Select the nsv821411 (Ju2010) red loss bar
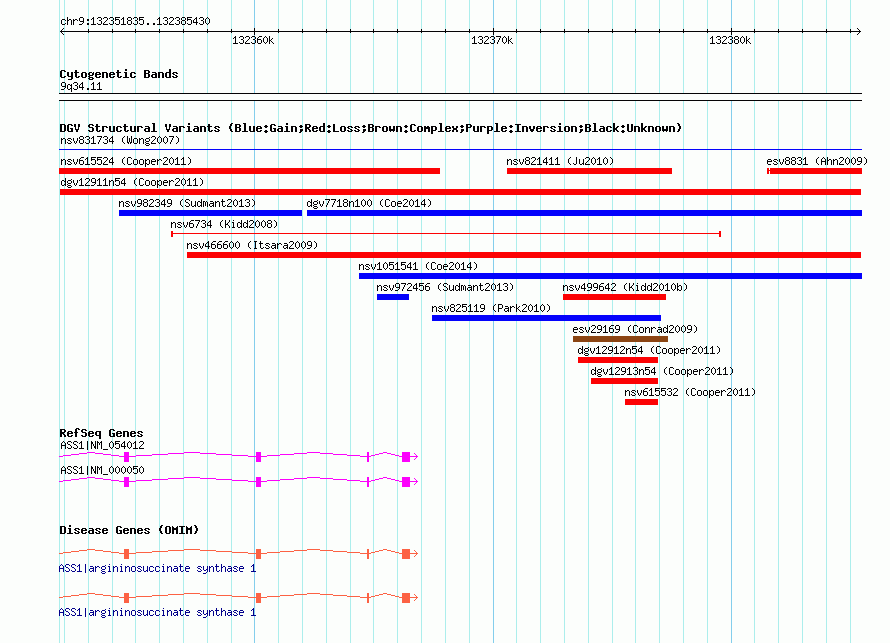The image size is (890, 643). point(589,171)
